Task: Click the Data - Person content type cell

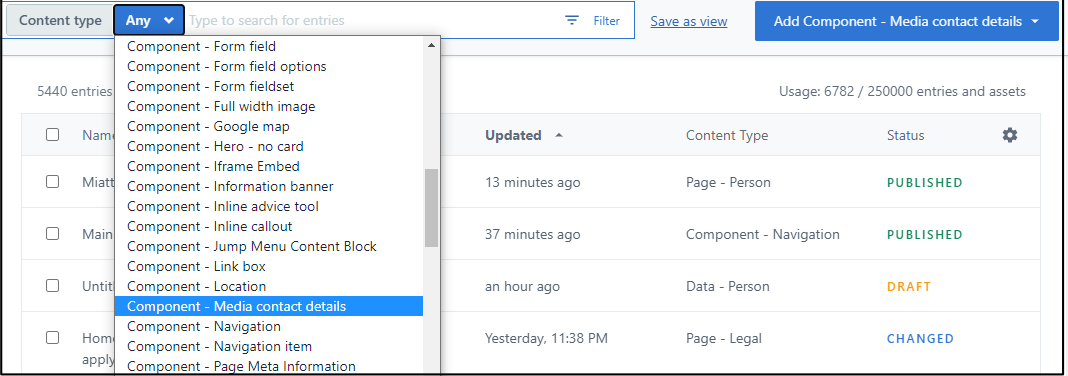Action: (727, 286)
